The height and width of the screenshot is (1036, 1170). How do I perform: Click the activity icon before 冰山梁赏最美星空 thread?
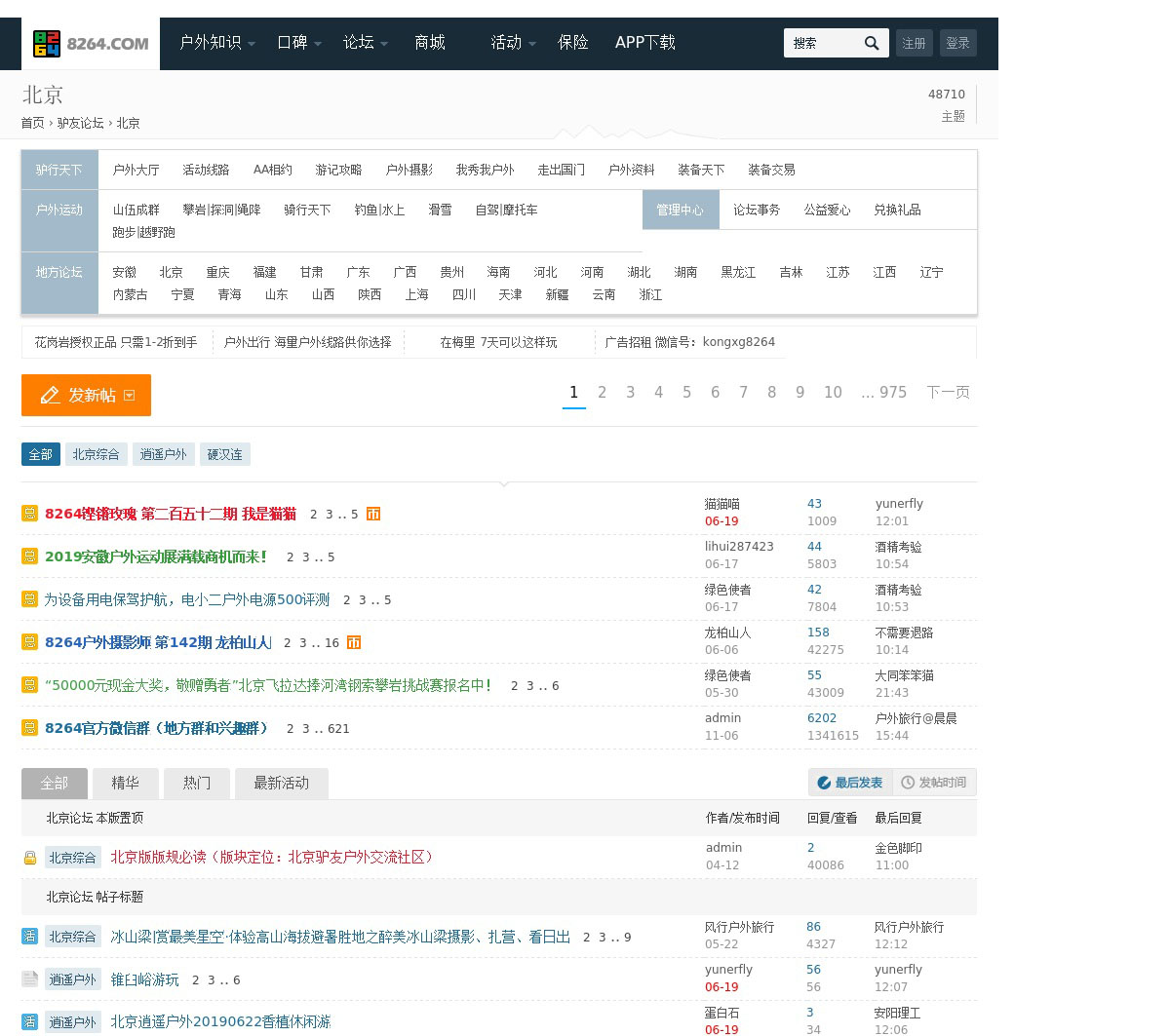click(29, 937)
